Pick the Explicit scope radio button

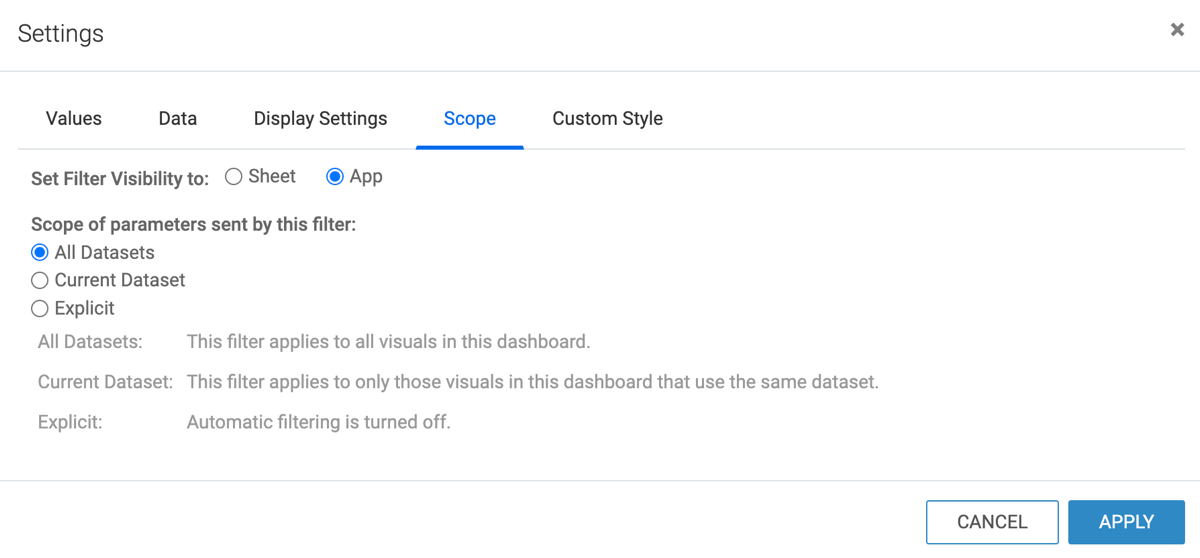[40, 309]
